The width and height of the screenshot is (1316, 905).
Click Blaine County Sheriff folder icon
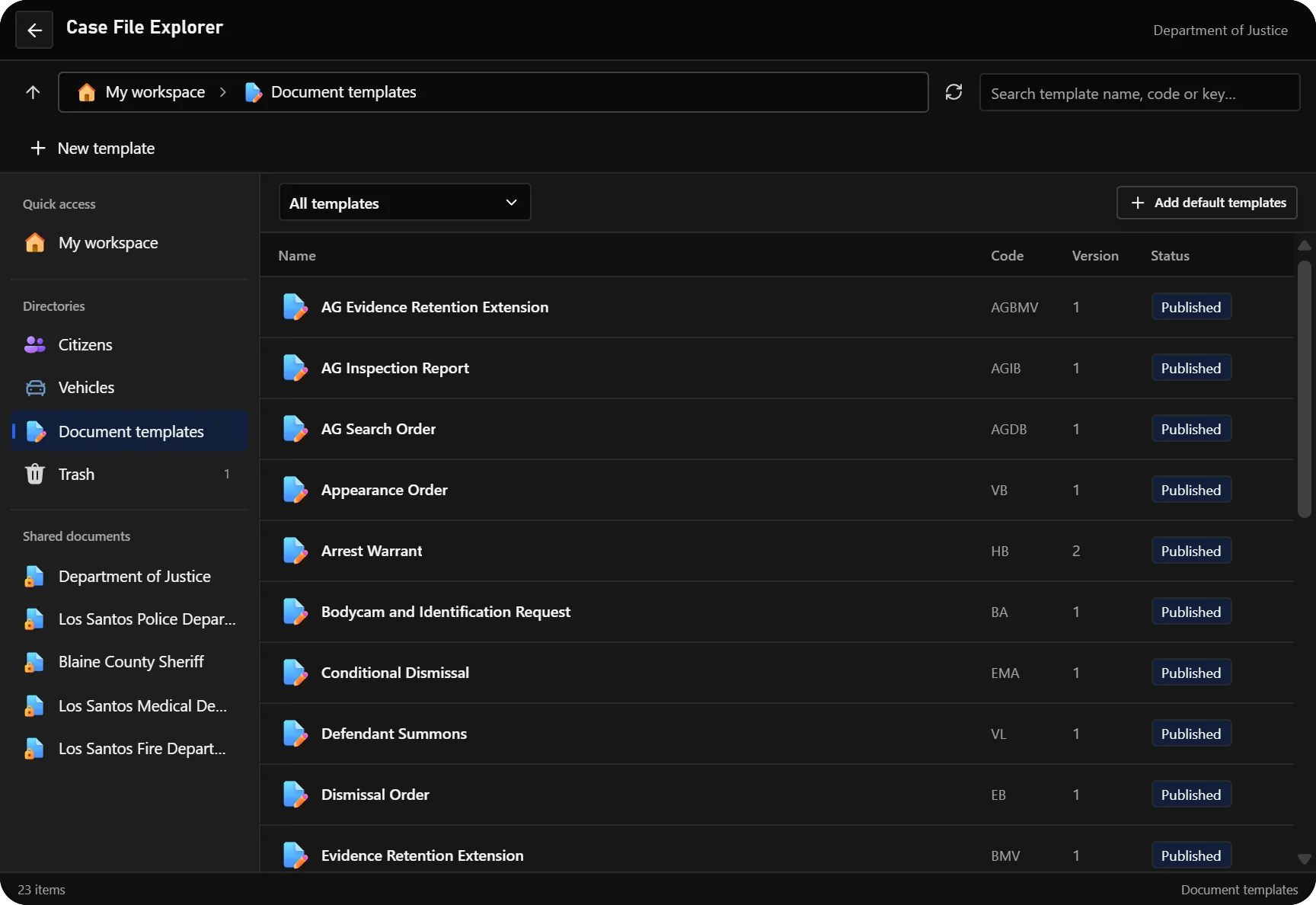click(34, 662)
